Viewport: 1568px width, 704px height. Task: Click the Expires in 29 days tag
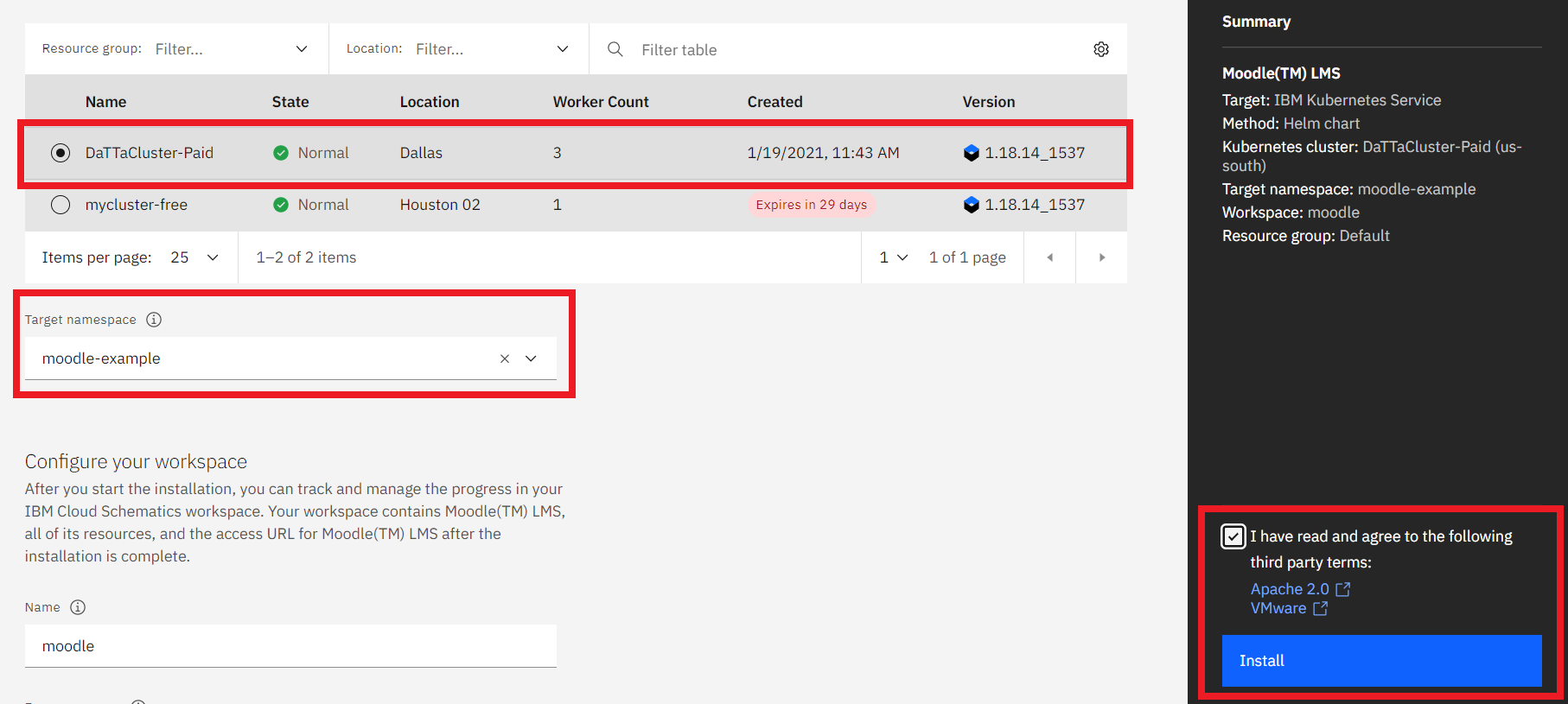[x=812, y=205]
